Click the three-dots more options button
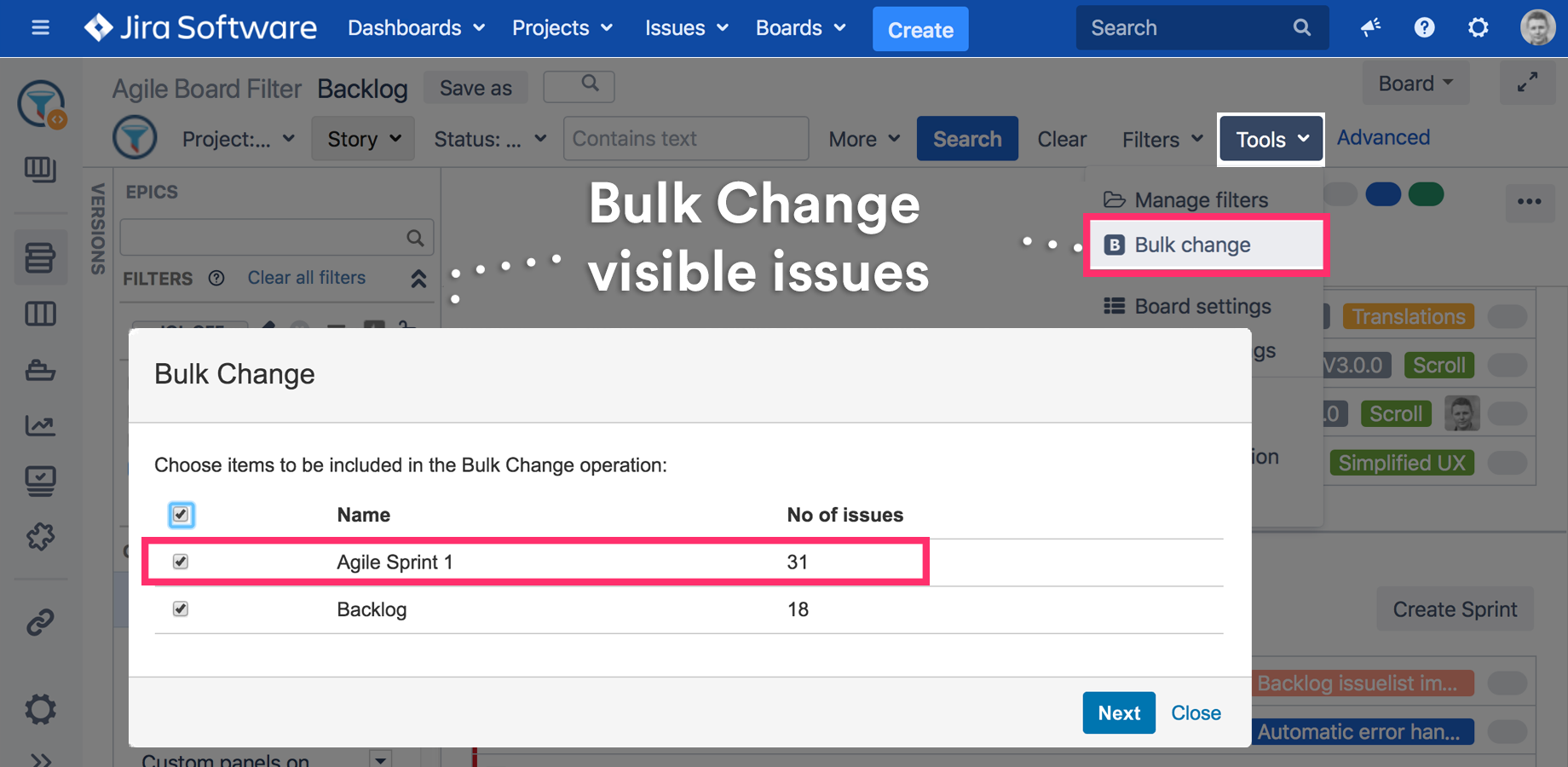The width and height of the screenshot is (1568, 767). (x=1529, y=202)
